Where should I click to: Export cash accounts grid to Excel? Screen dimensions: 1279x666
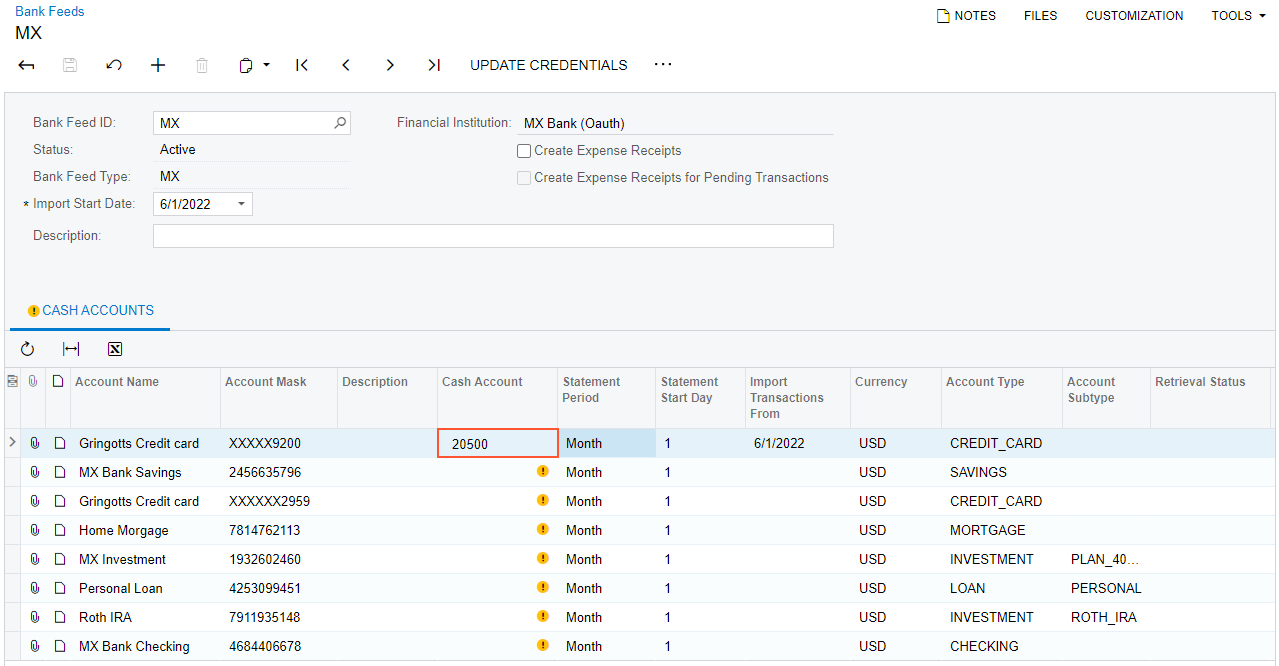click(115, 349)
